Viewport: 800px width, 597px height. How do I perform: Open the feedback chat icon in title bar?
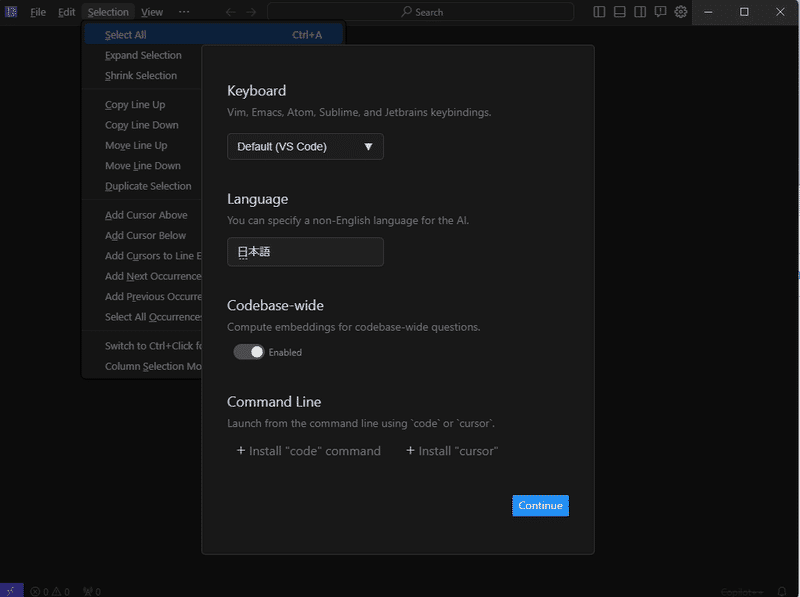click(660, 12)
